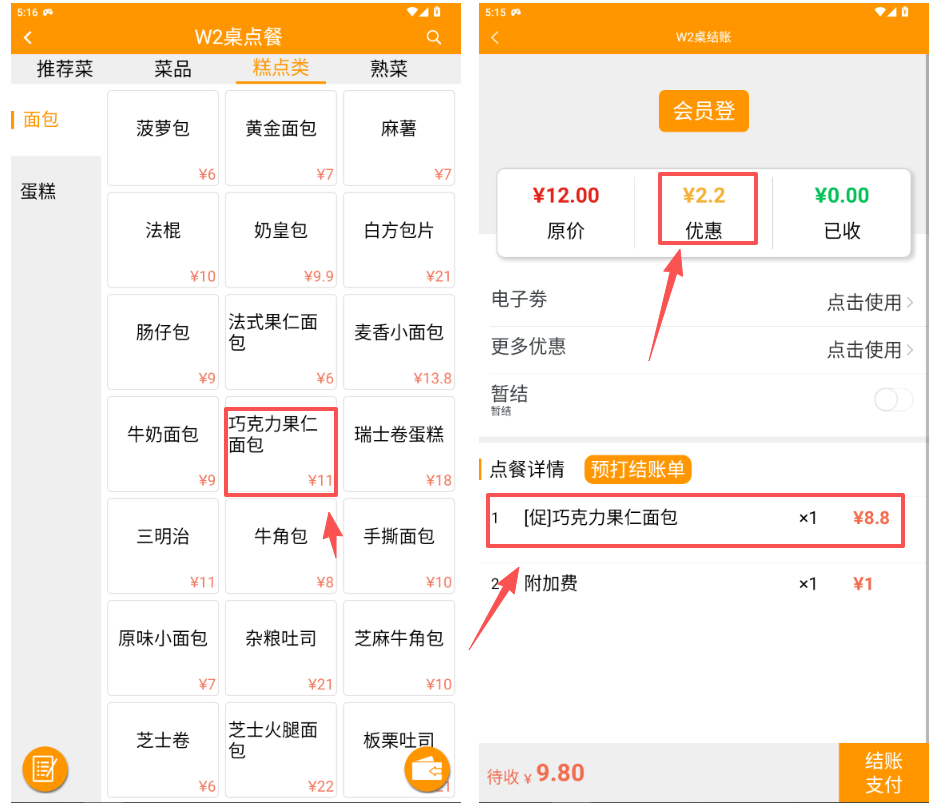Image resolution: width=942 pixels, height=807 pixels.
Task: Open the order notes floating icon
Action: tap(44, 769)
